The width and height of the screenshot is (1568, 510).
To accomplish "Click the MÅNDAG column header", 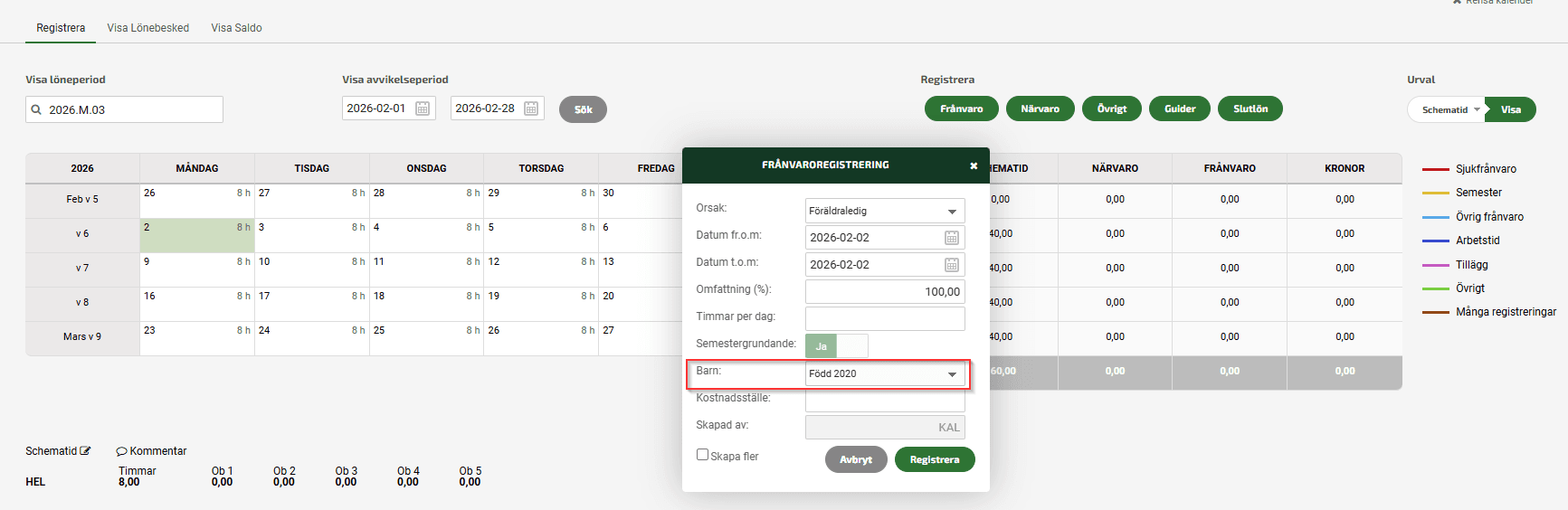I will pos(197,168).
